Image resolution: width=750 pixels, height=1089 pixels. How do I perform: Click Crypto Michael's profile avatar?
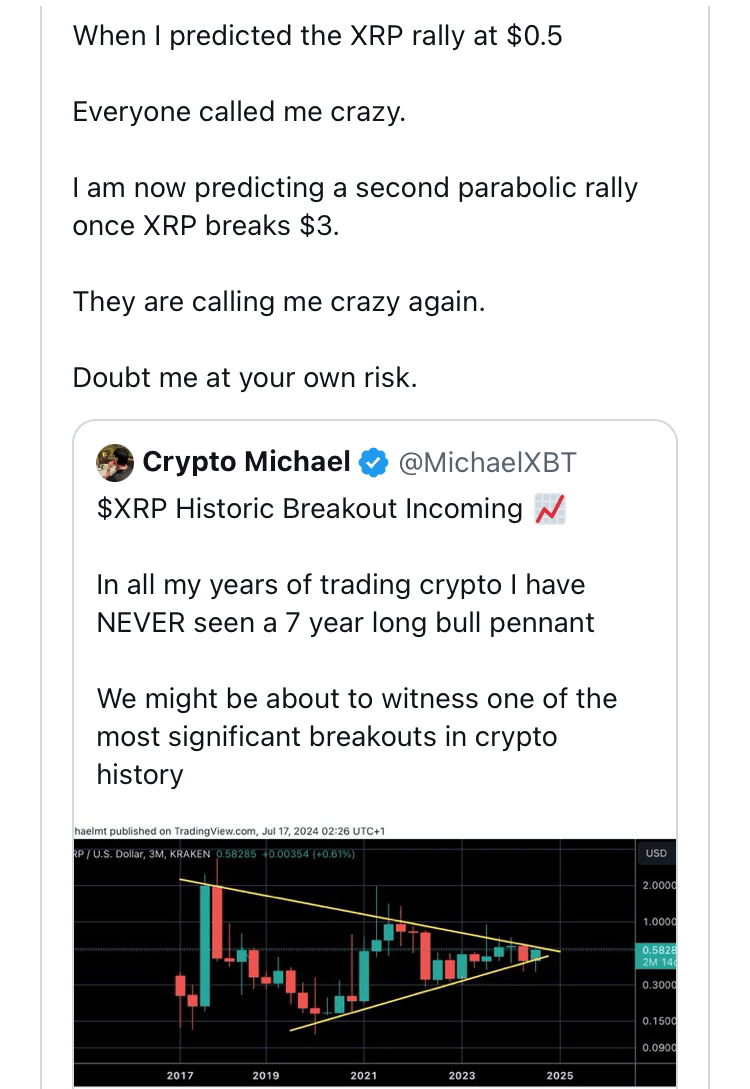(115, 462)
